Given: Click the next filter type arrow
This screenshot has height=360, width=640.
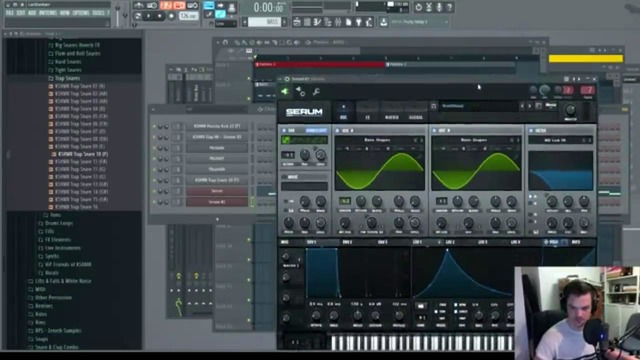Looking at the screenshot, I should pyautogui.click(x=589, y=140).
